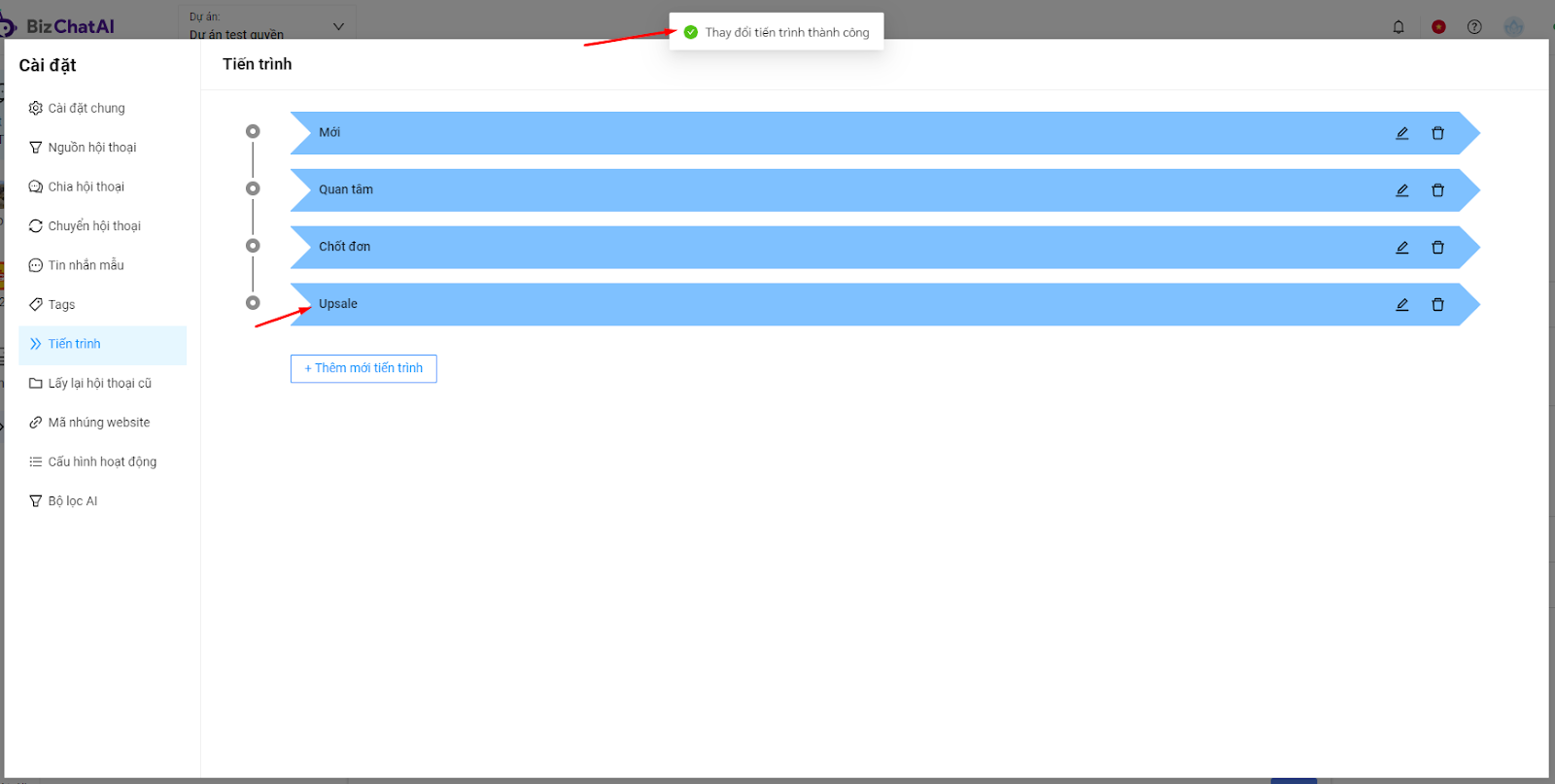Click the edit pencil icon for Mới stage
Viewport: 1555px width, 784px height.
click(x=1401, y=133)
